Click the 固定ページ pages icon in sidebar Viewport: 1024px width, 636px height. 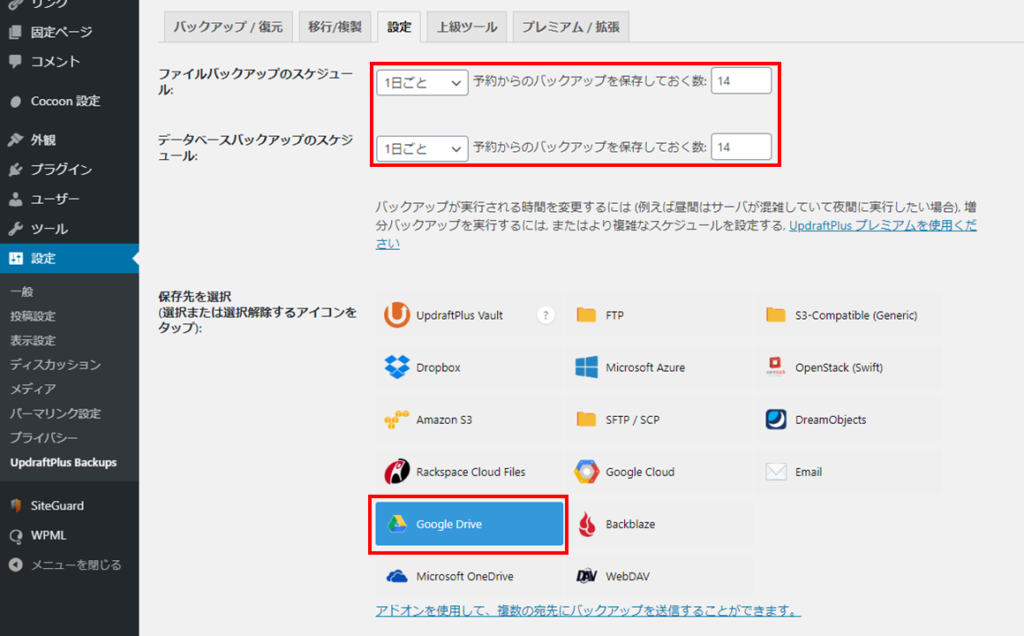click(x=16, y=32)
